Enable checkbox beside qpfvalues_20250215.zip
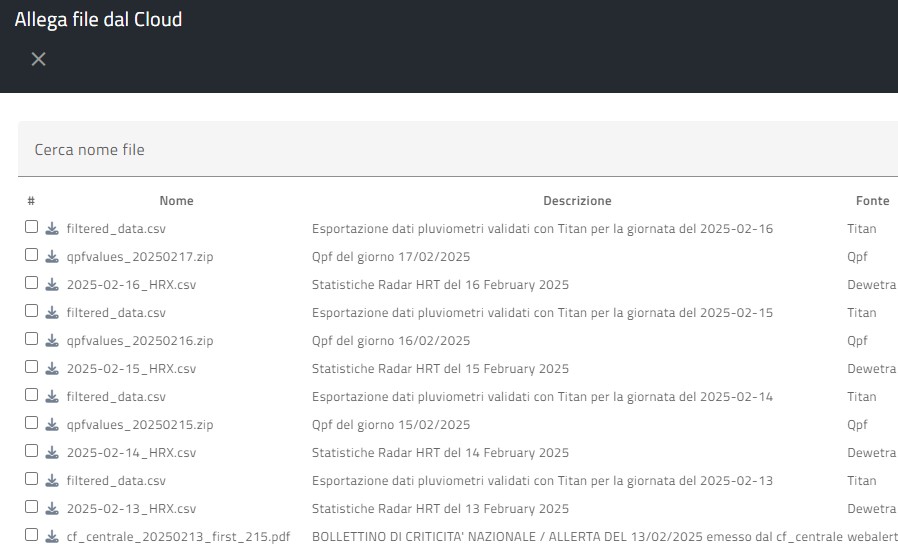Image resolution: width=898 pixels, height=547 pixels. click(31, 424)
